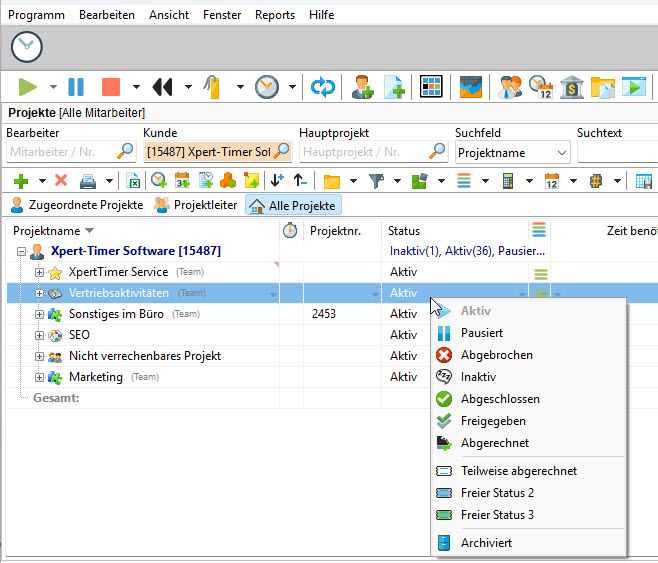Open the Reports menu
The image size is (658, 563).
click(275, 15)
